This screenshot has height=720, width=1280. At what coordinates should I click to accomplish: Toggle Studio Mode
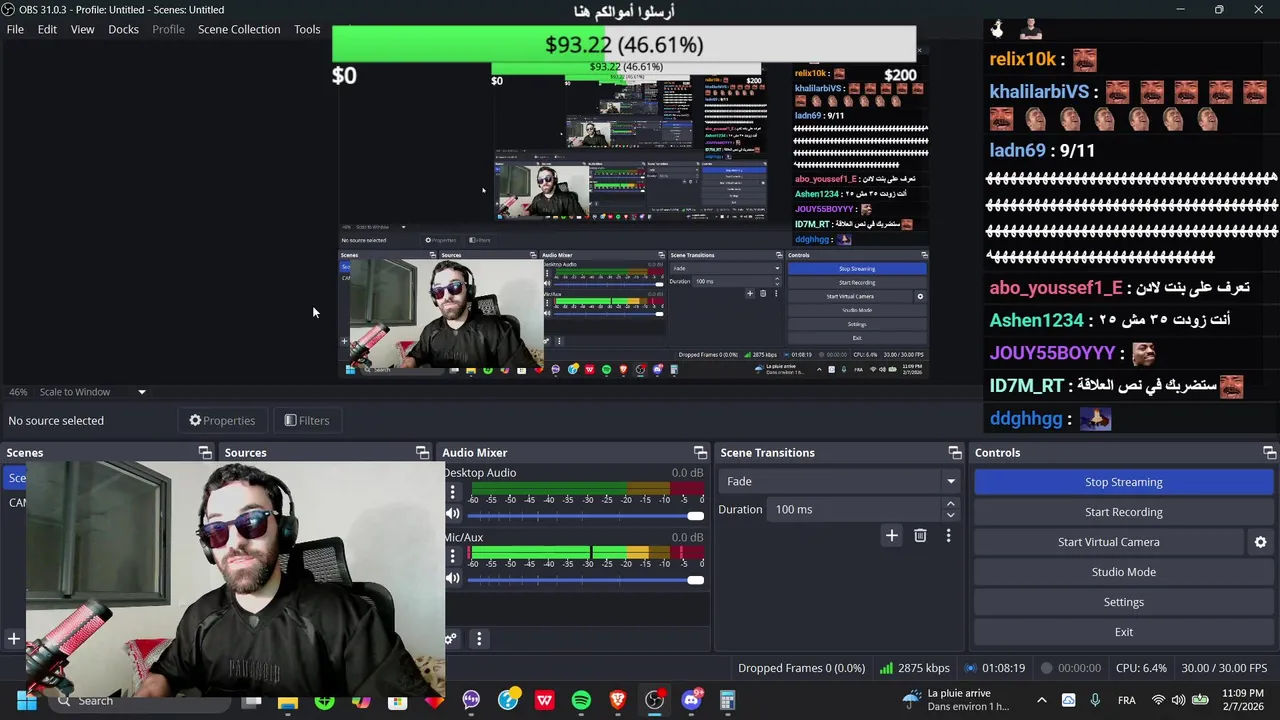pyautogui.click(x=1123, y=572)
